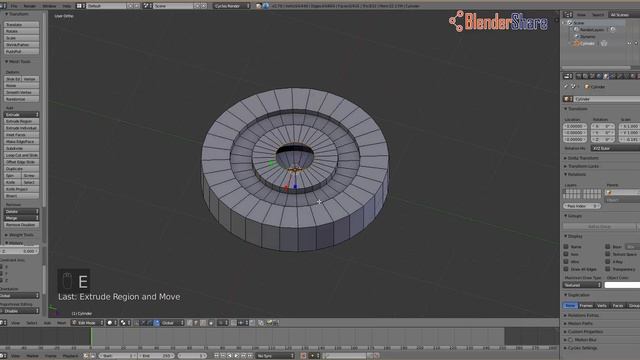This screenshot has width=640, height=360.
Task: Open the Object properties tab icon
Action: pyautogui.click(x=606, y=76)
